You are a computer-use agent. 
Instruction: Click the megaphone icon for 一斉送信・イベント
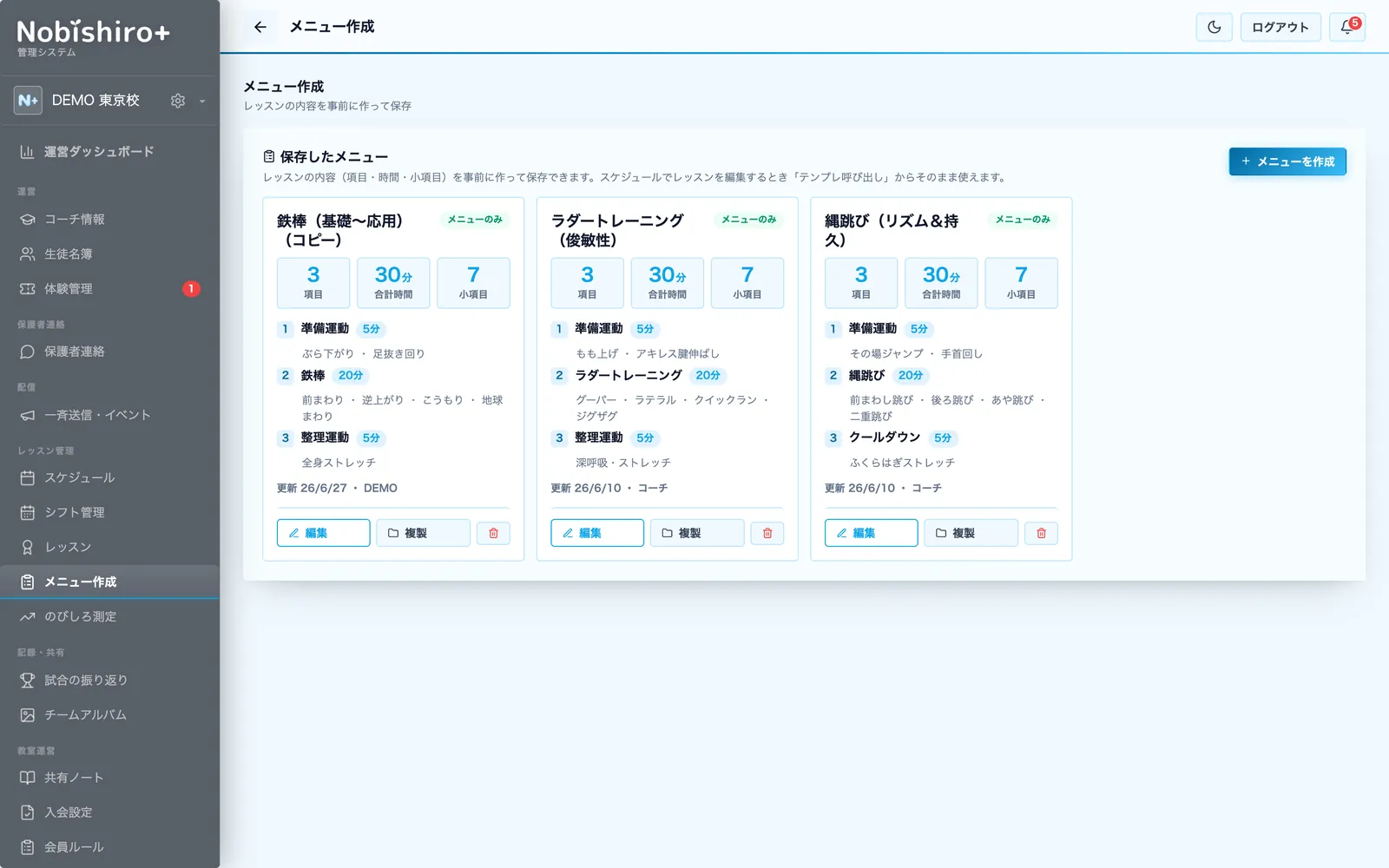tap(28, 415)
